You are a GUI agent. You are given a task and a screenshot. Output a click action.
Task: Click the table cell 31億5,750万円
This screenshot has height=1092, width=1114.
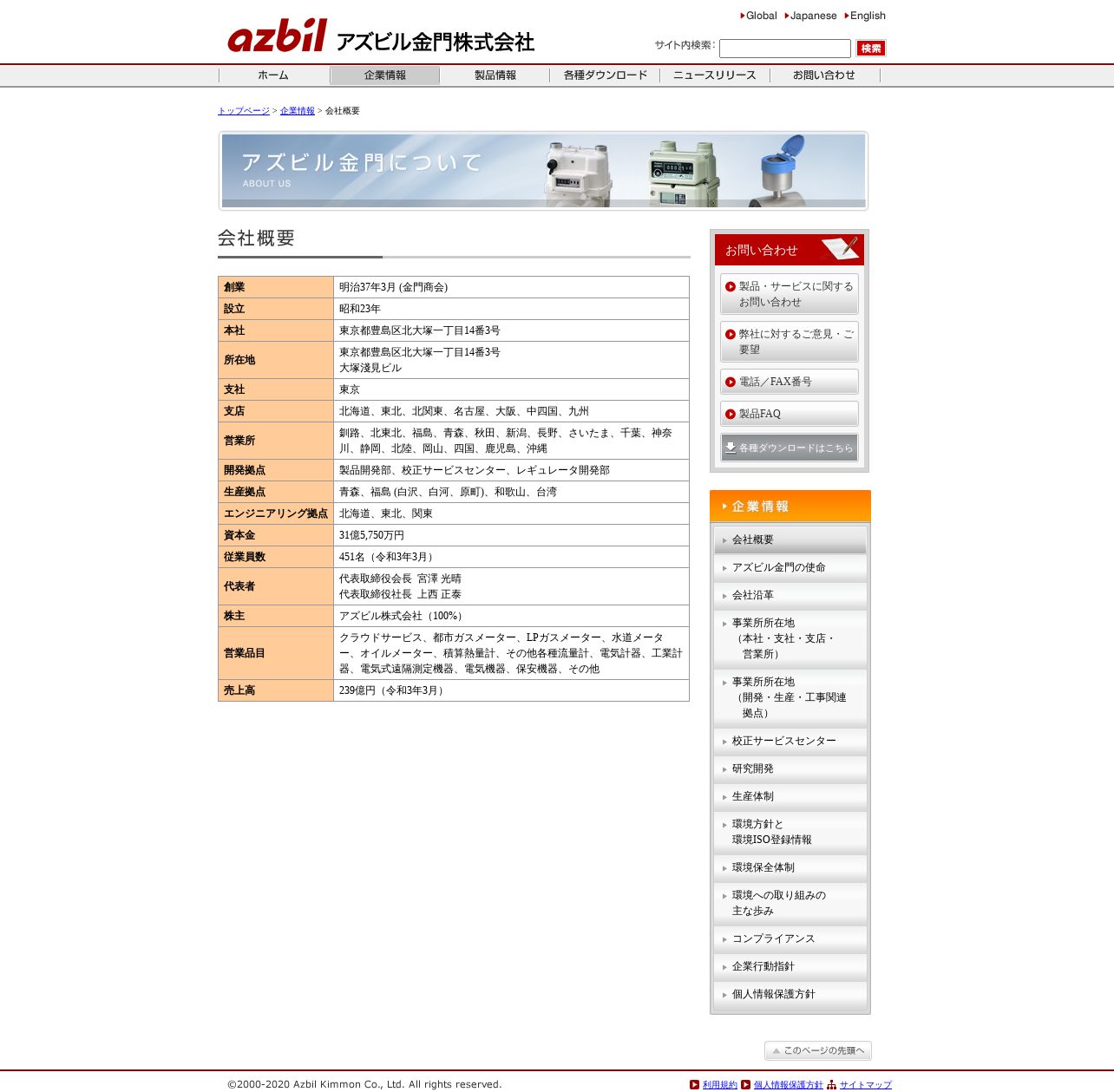pos(511,535)
